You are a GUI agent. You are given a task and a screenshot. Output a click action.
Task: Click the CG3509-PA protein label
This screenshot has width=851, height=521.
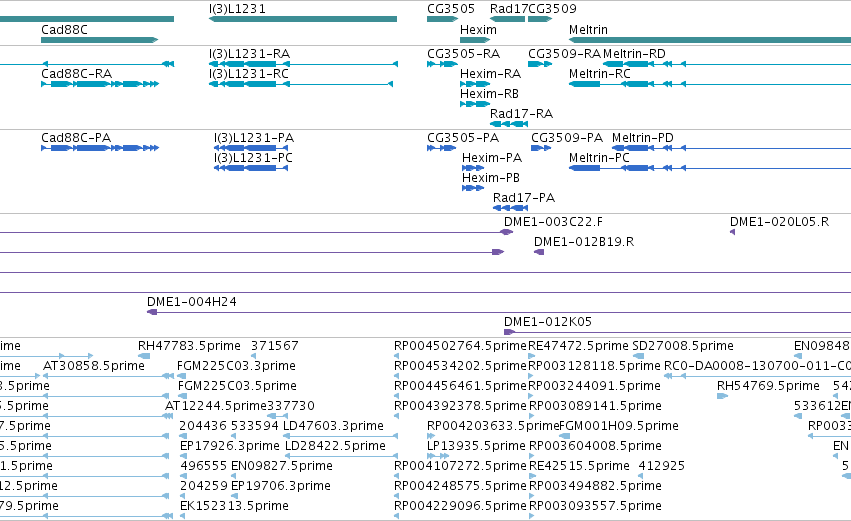[x=567, y=138]
